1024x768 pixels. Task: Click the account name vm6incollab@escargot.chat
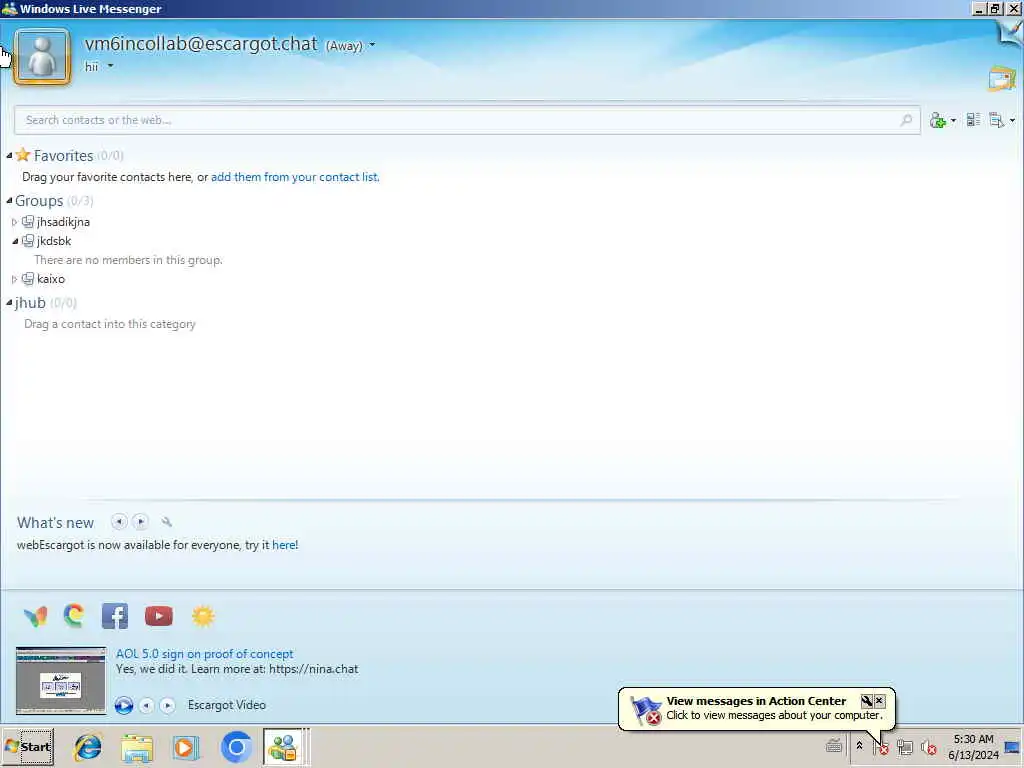click(201, 44)
